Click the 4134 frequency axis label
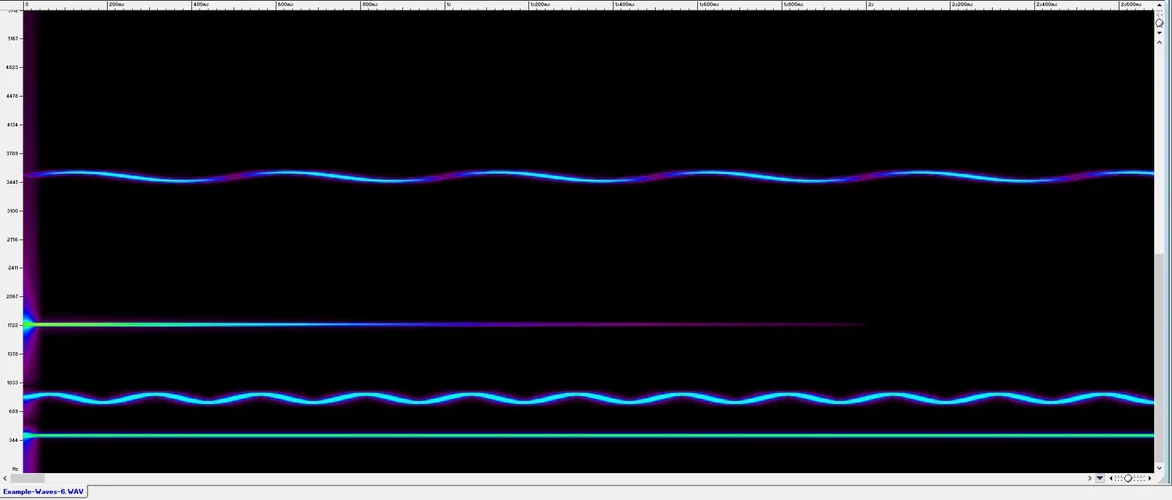The width and height of the screenshot is (1172, 500). pos(12,125)
